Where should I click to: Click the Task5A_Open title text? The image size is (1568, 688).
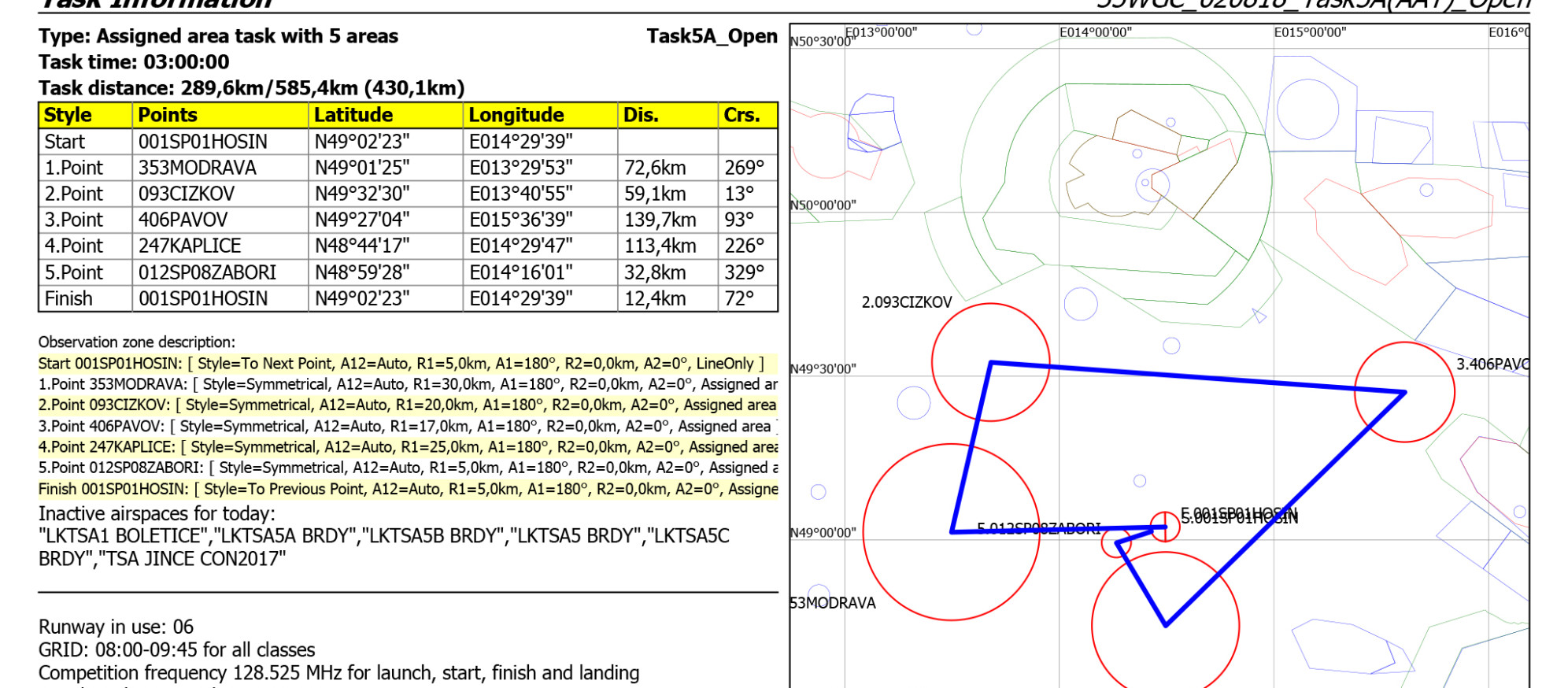tap(712, 36)
